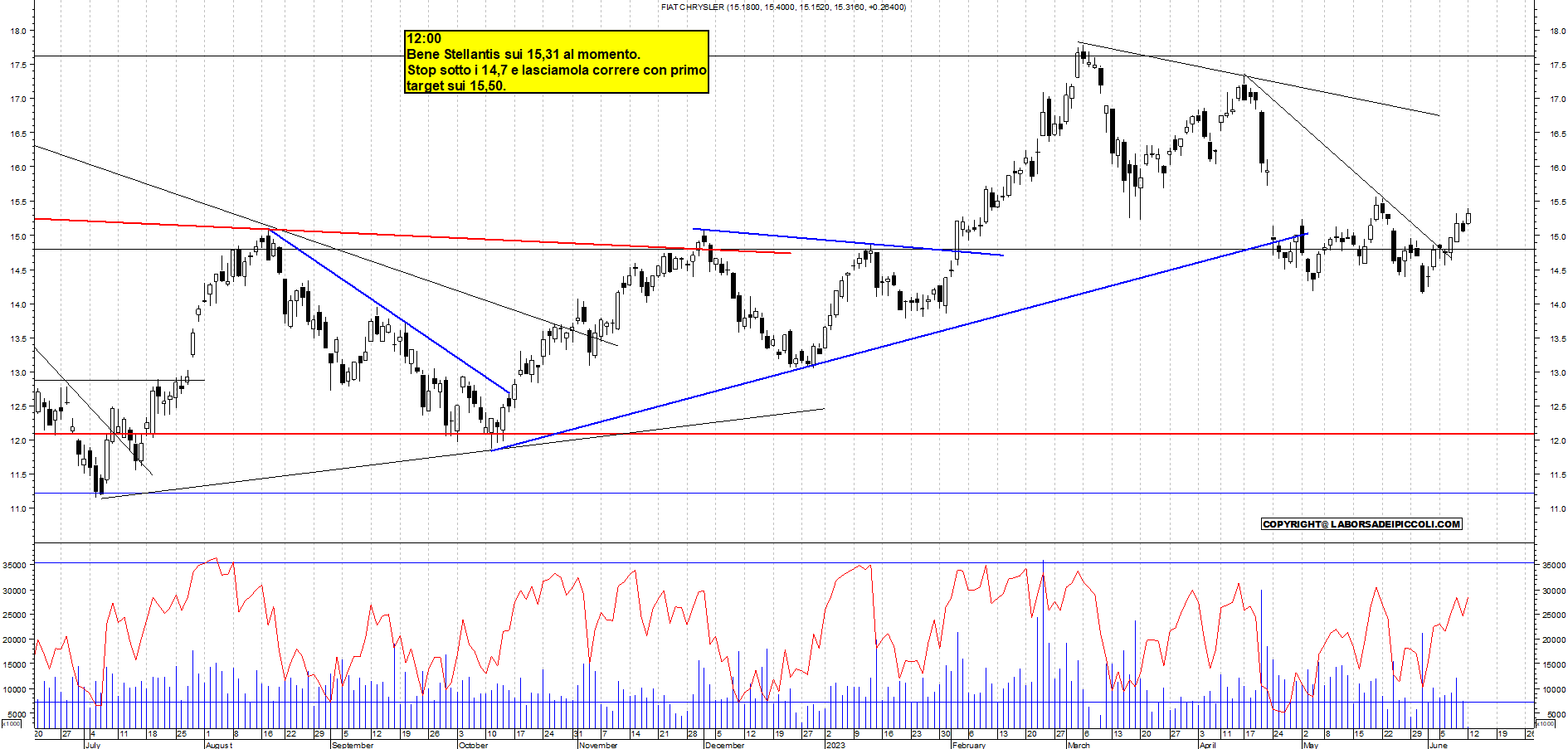Screen dimensions: 1568x749
Task: Click the 12.5 price label on right axis
Action: (1557, 406)
